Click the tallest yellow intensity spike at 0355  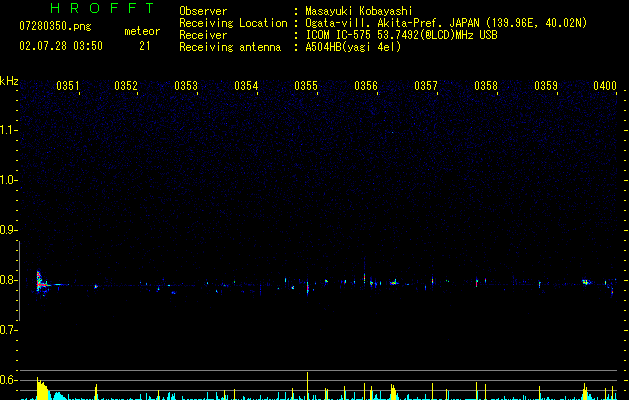pos(308,386)
